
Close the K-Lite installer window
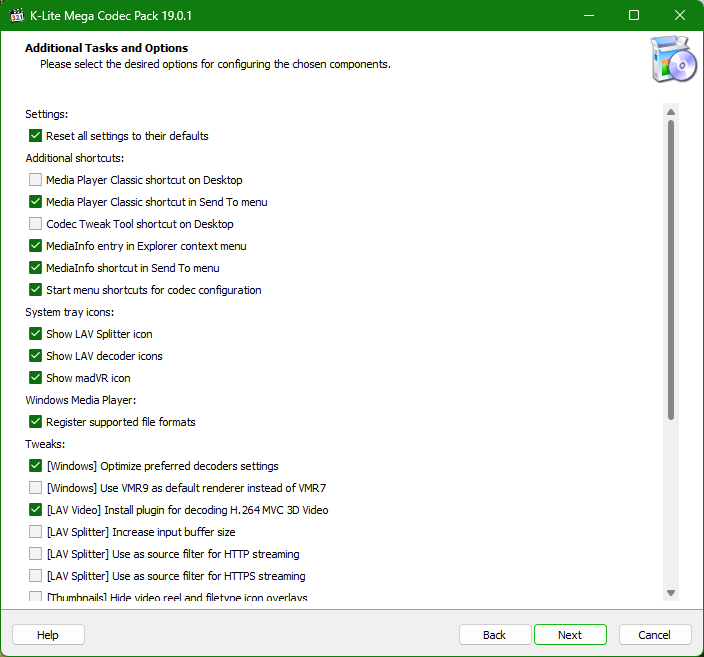[680, 15]
